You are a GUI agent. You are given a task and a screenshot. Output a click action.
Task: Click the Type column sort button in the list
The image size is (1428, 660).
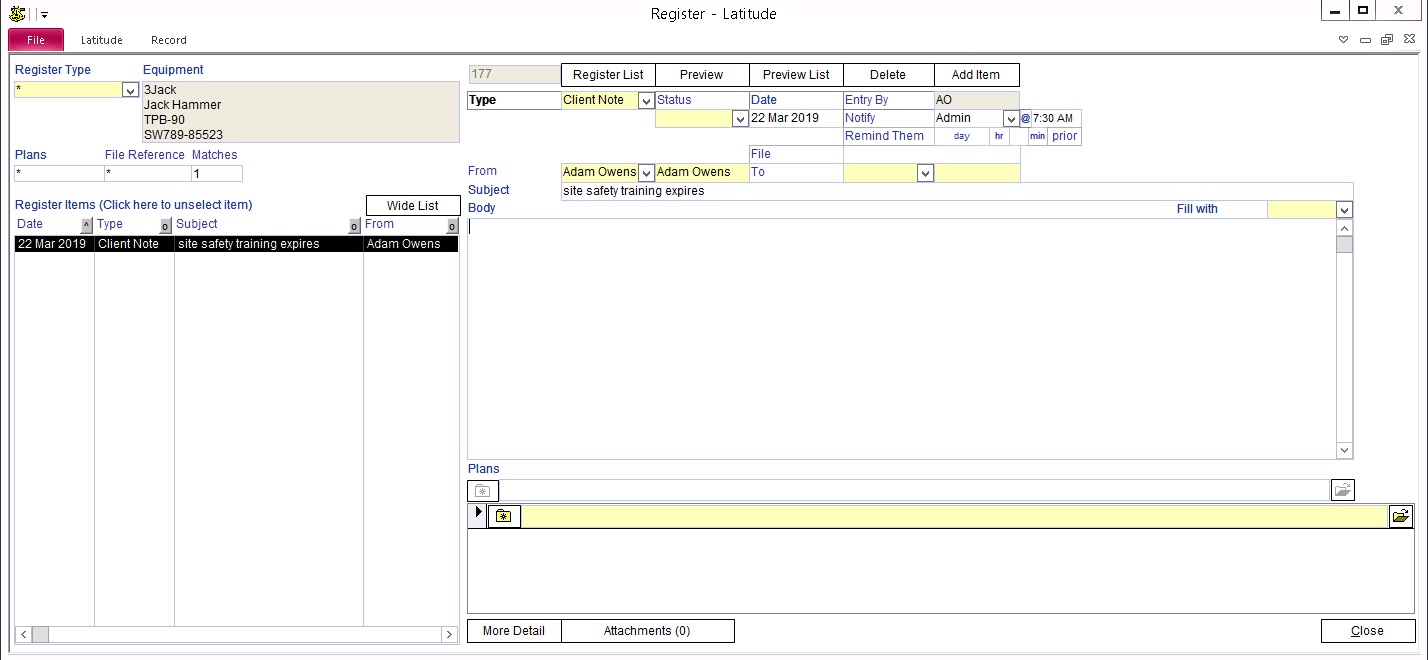click(166, 225)
